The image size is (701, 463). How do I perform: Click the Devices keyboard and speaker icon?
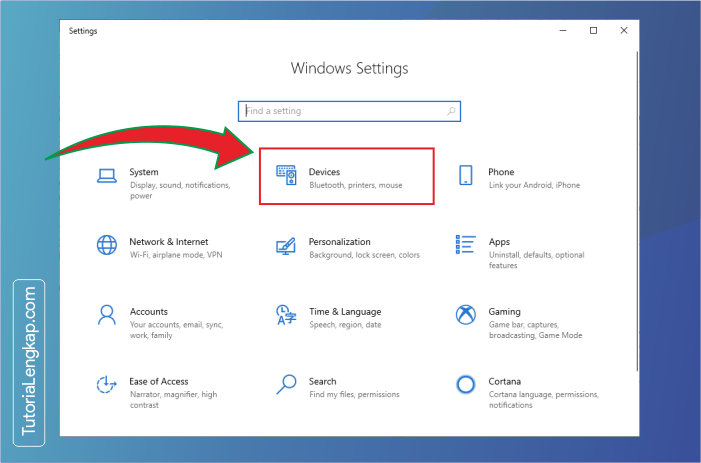tap(286, 175)
